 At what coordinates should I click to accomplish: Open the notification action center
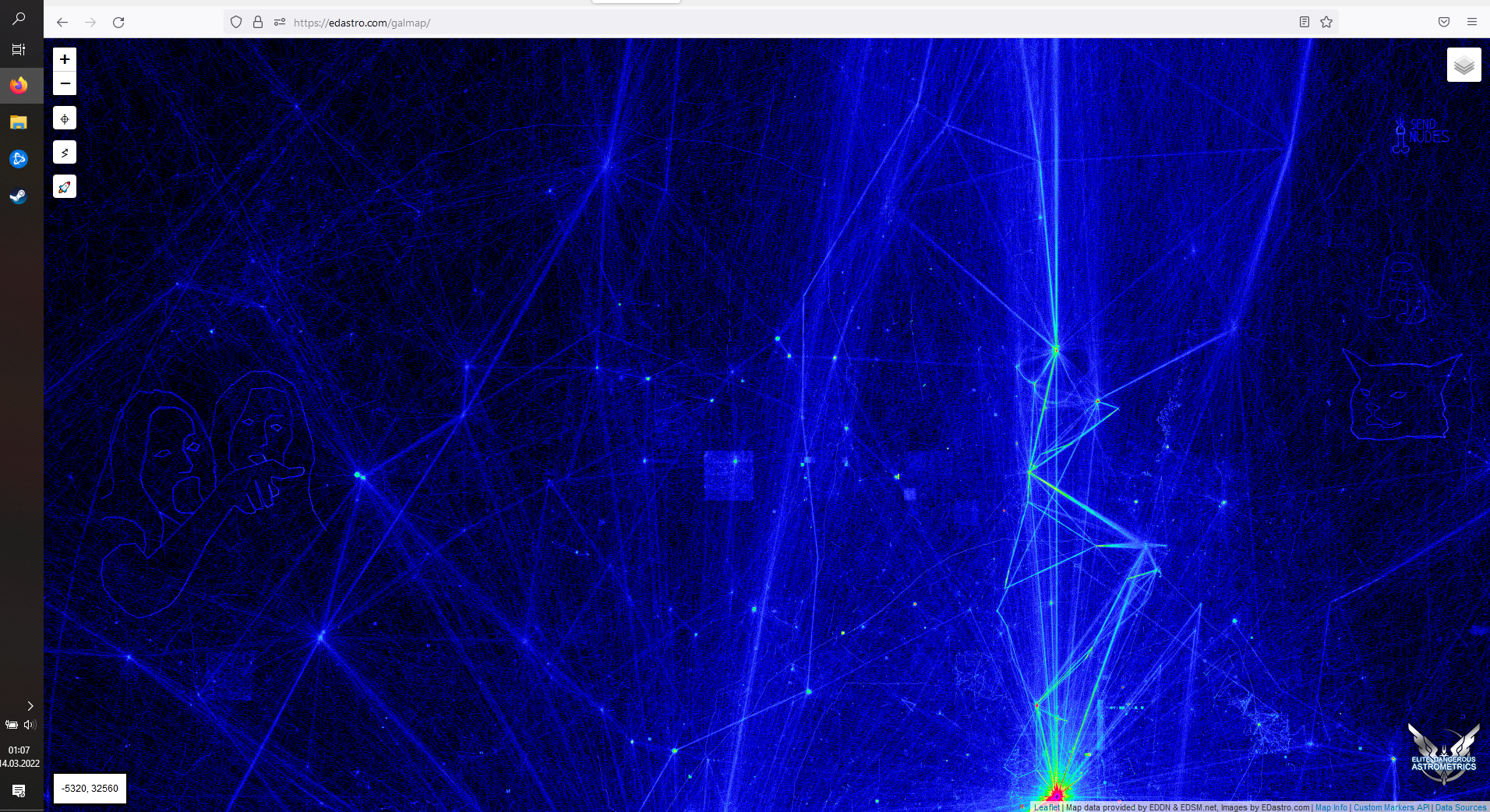tap(19, 791)
